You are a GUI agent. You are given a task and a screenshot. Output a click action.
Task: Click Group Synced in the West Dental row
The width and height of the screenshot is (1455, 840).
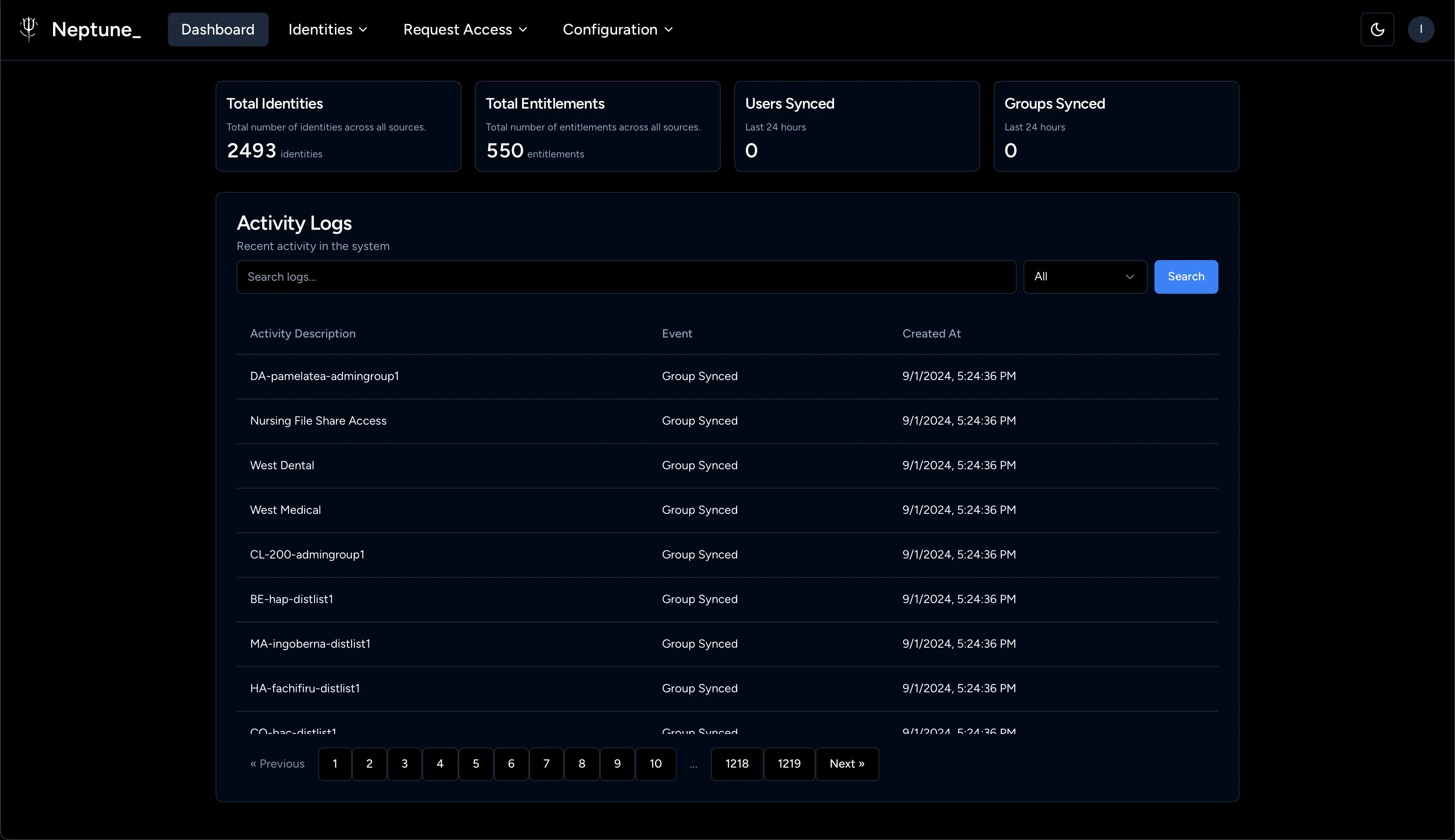click(x=700, y=465)
